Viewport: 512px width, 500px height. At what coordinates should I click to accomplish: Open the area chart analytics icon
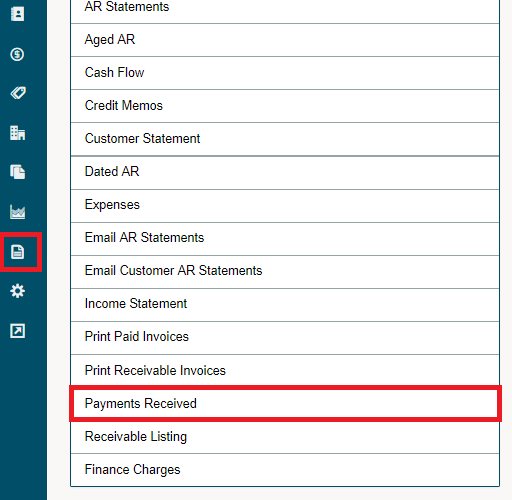tap(17, 212)
